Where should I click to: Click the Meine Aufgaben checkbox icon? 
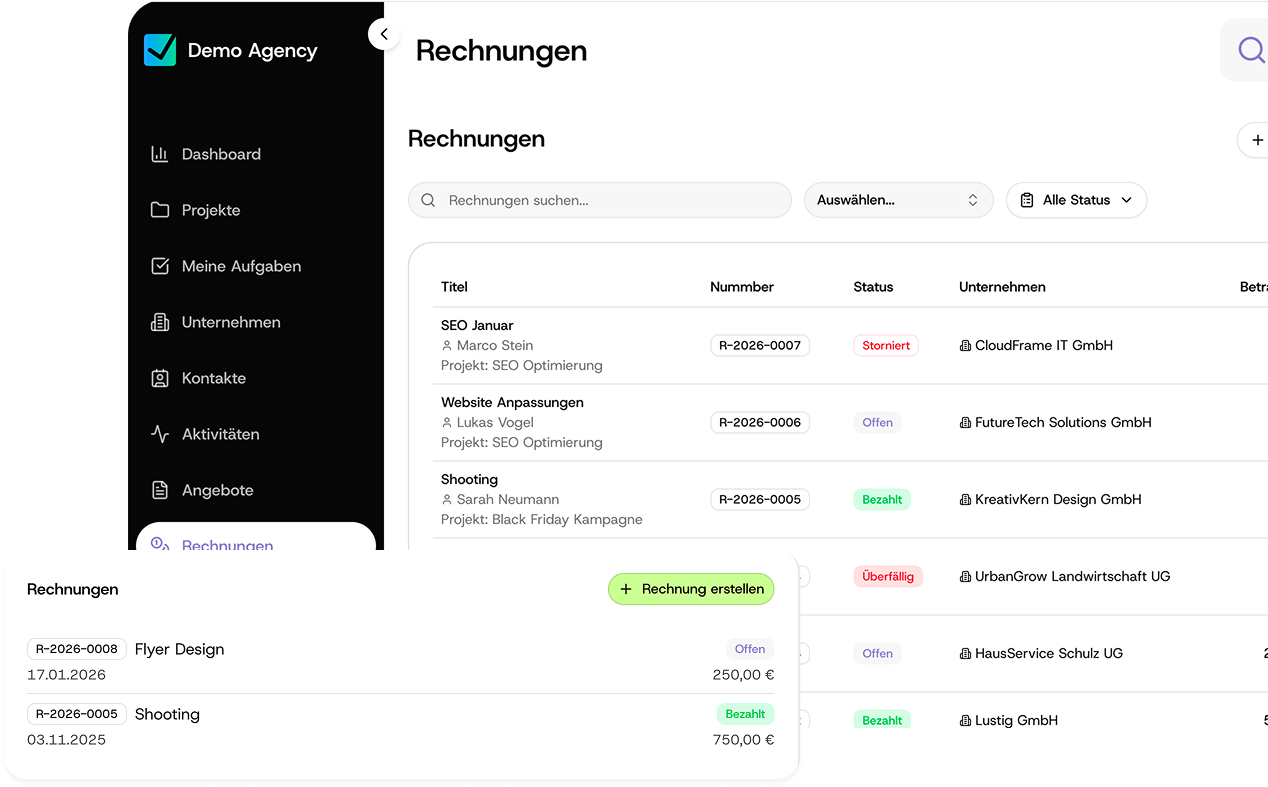coord(160,266)
